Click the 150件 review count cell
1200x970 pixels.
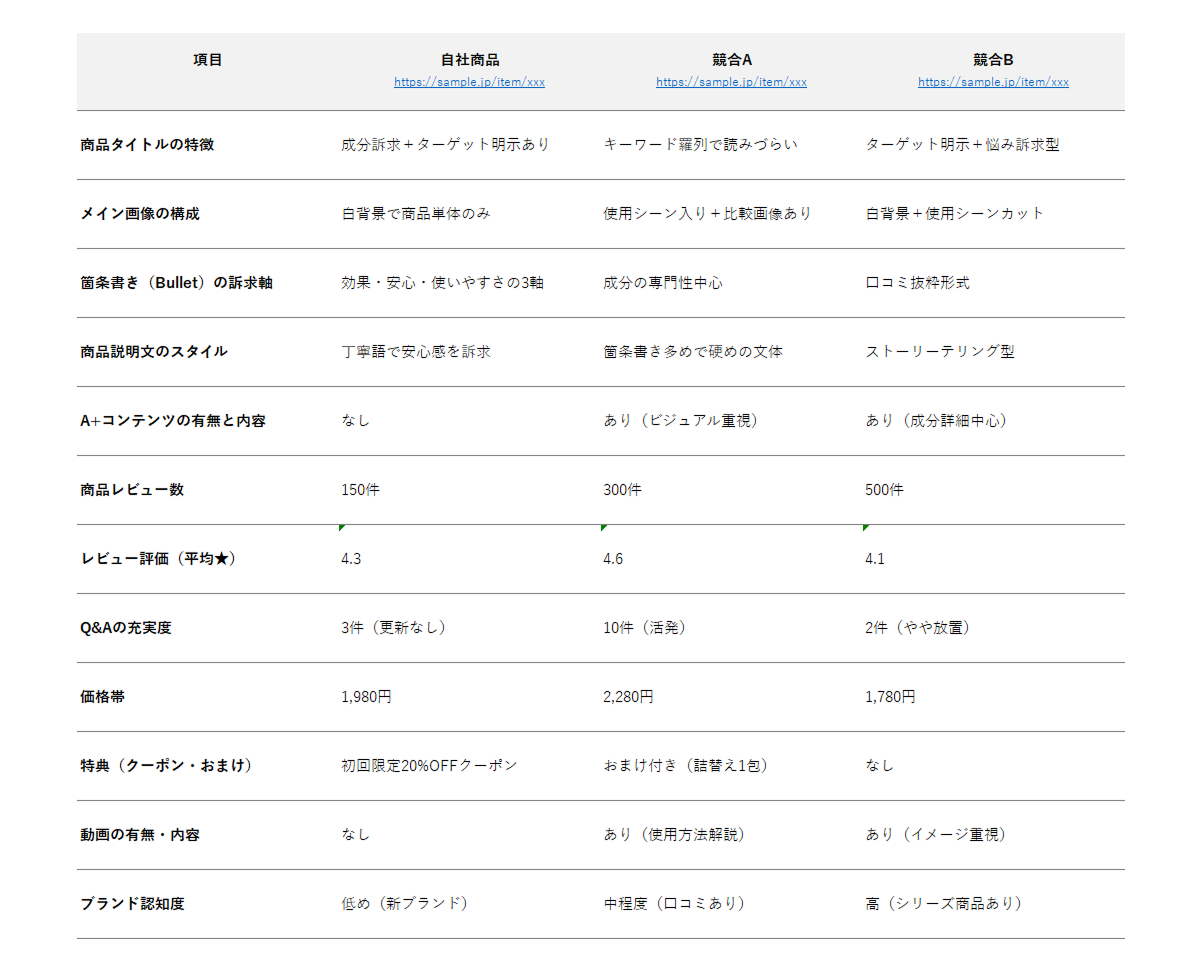click(x=361, y=490)
